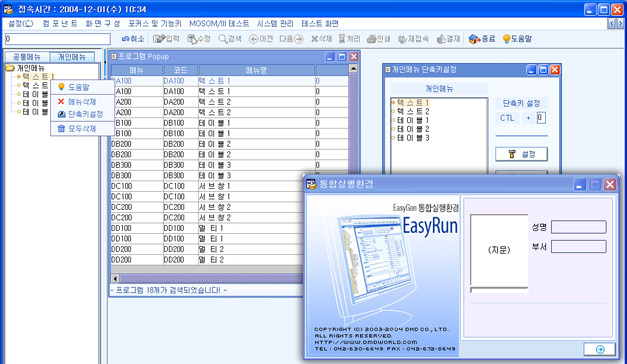Screen dimensions: 627x364
Task: Close the 통합실행환경 window
Action: click(610, 184)
